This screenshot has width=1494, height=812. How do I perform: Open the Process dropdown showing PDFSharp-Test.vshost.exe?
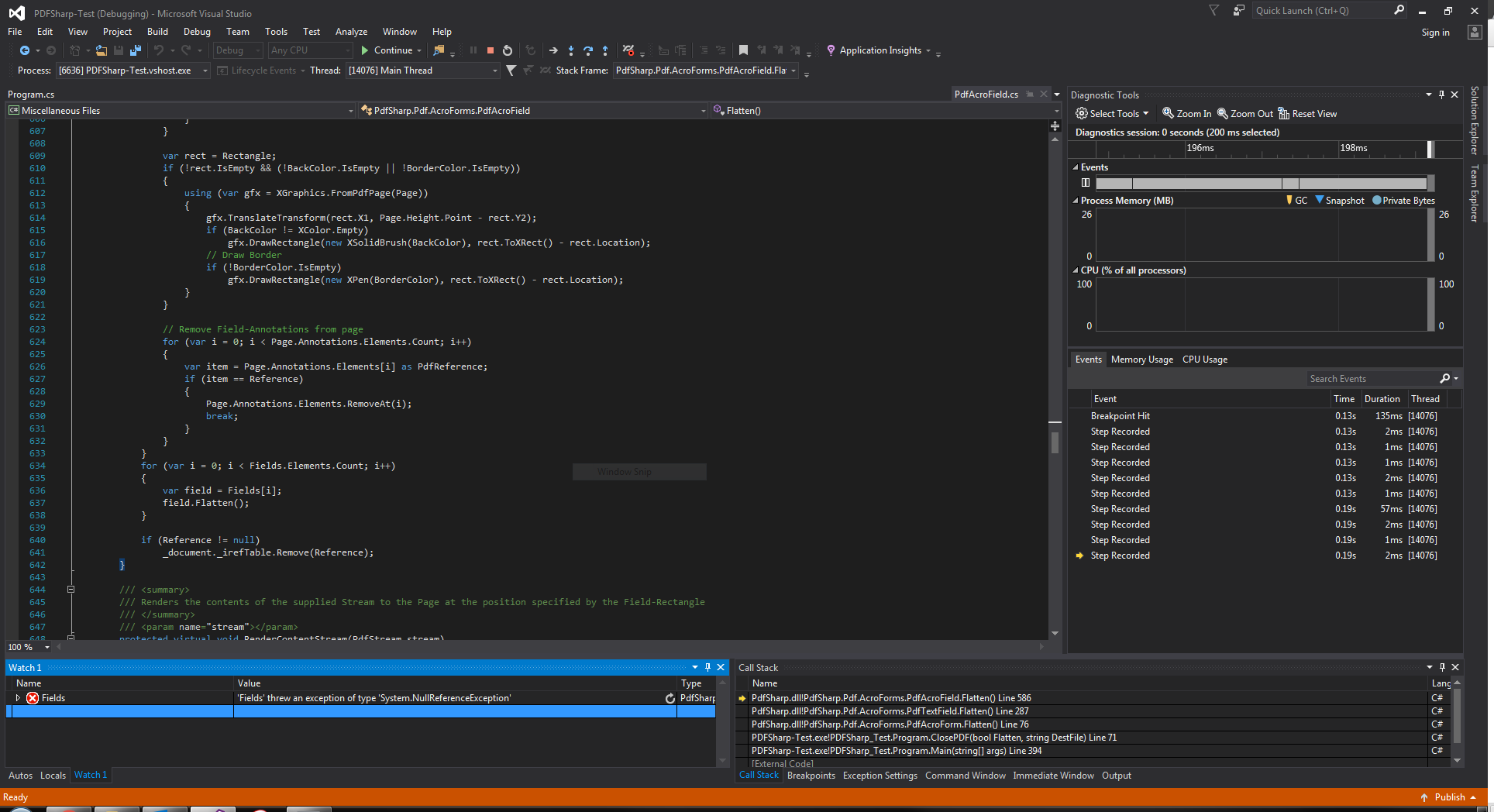(133, 71)
